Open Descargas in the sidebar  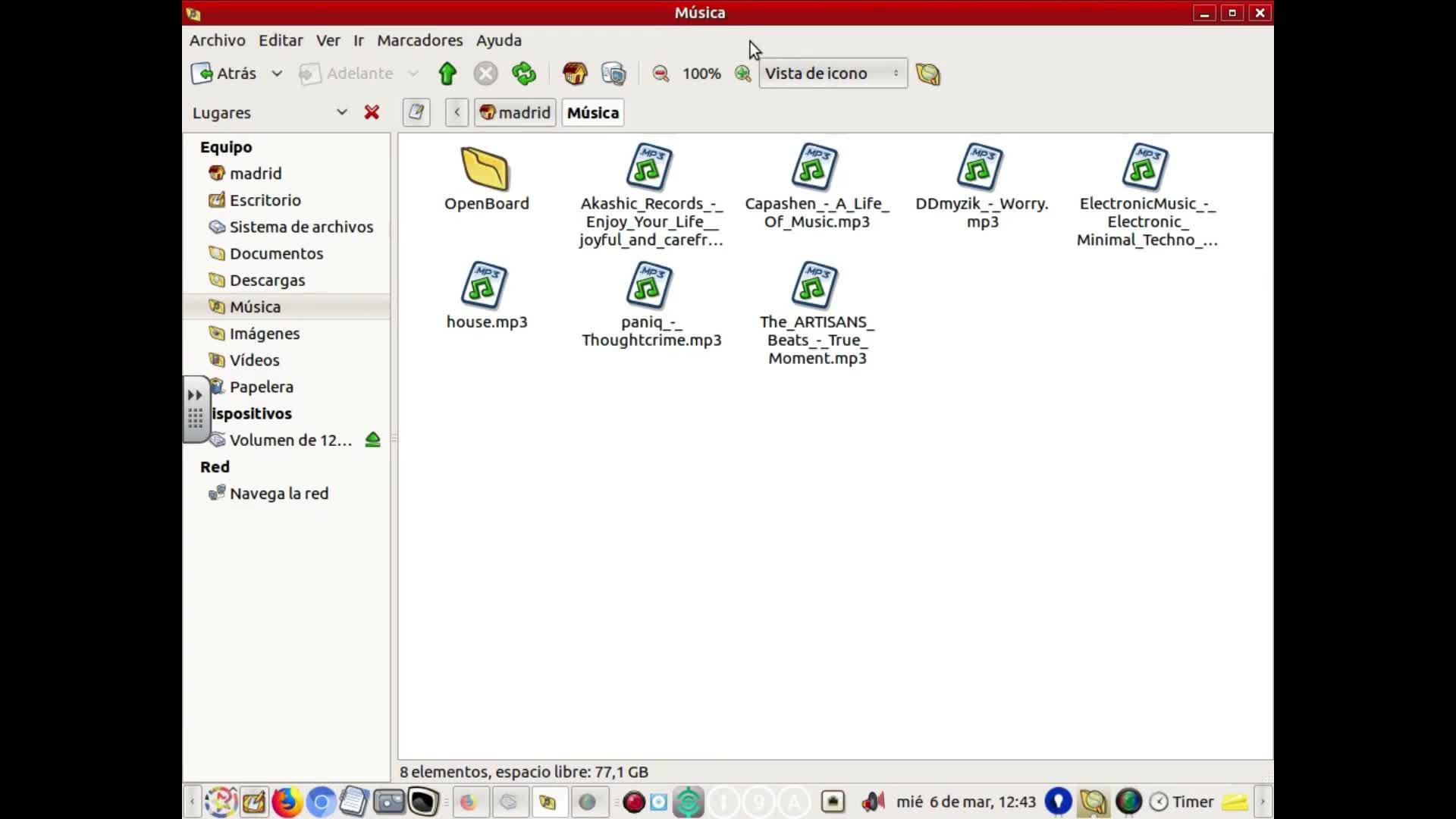click(x=267, y=280)
